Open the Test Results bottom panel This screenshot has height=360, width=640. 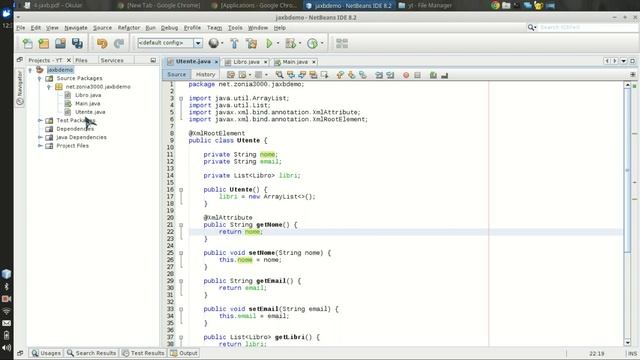tap(143, 353)
